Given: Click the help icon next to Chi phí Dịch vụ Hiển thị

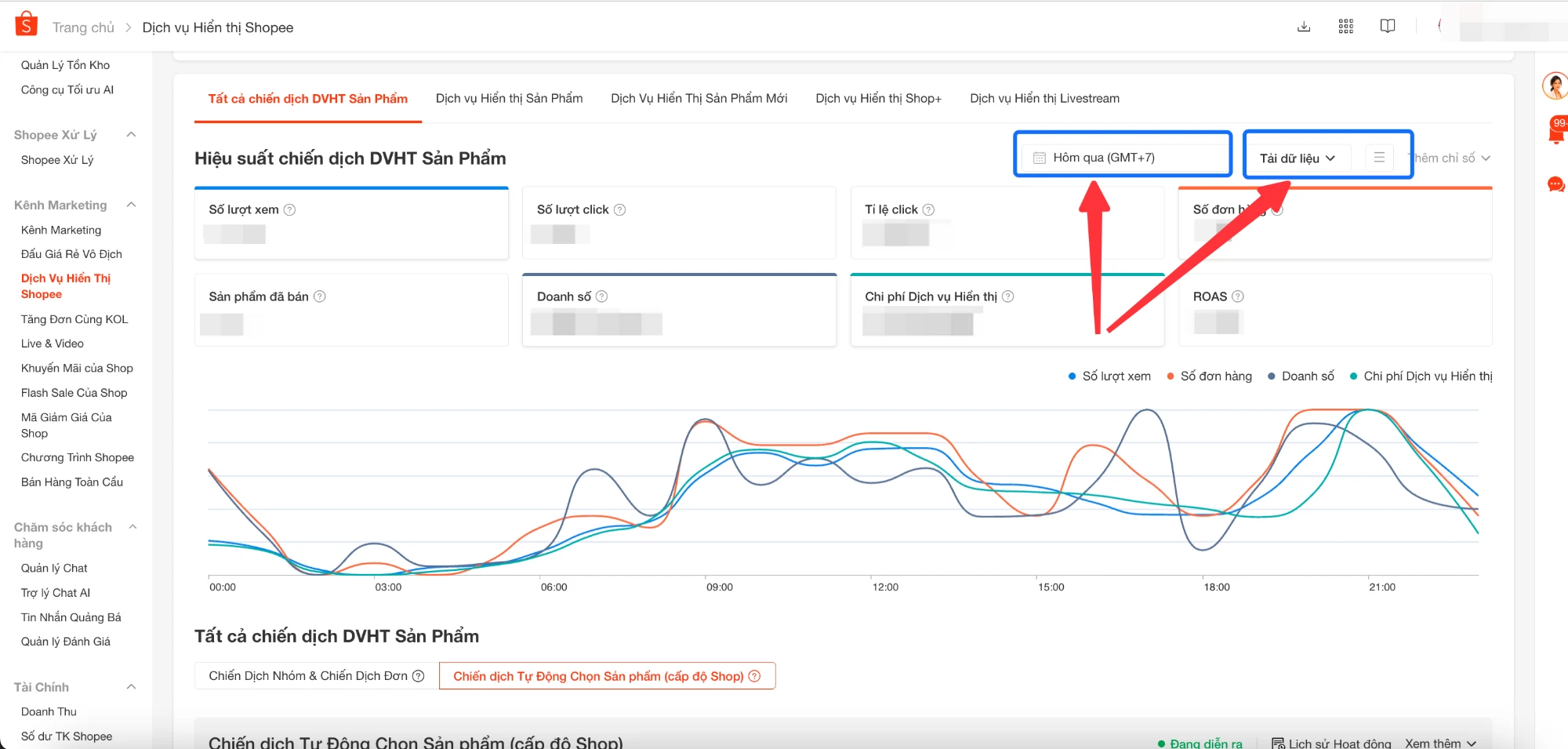Looking at the screenshot, I should click(1007, 296).
